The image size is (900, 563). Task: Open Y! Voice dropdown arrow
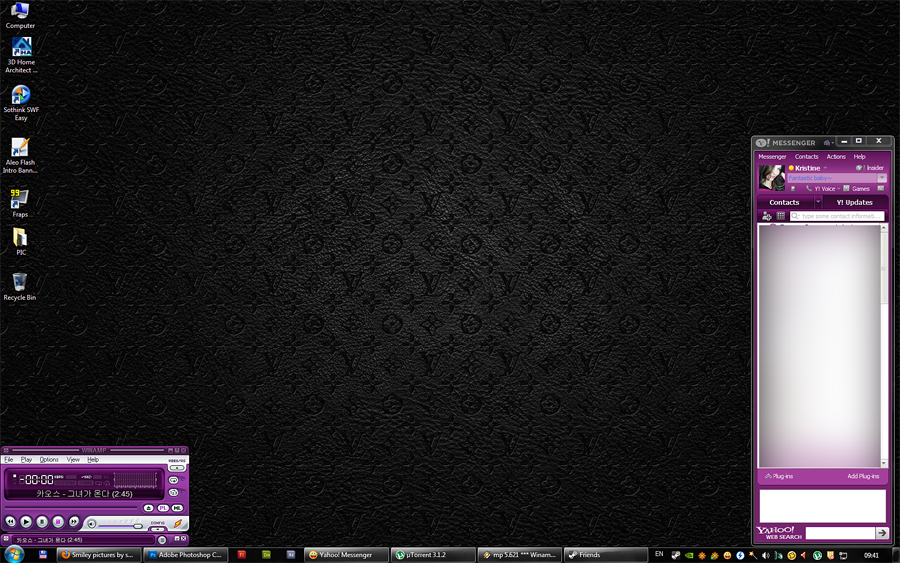click(839, 188)
